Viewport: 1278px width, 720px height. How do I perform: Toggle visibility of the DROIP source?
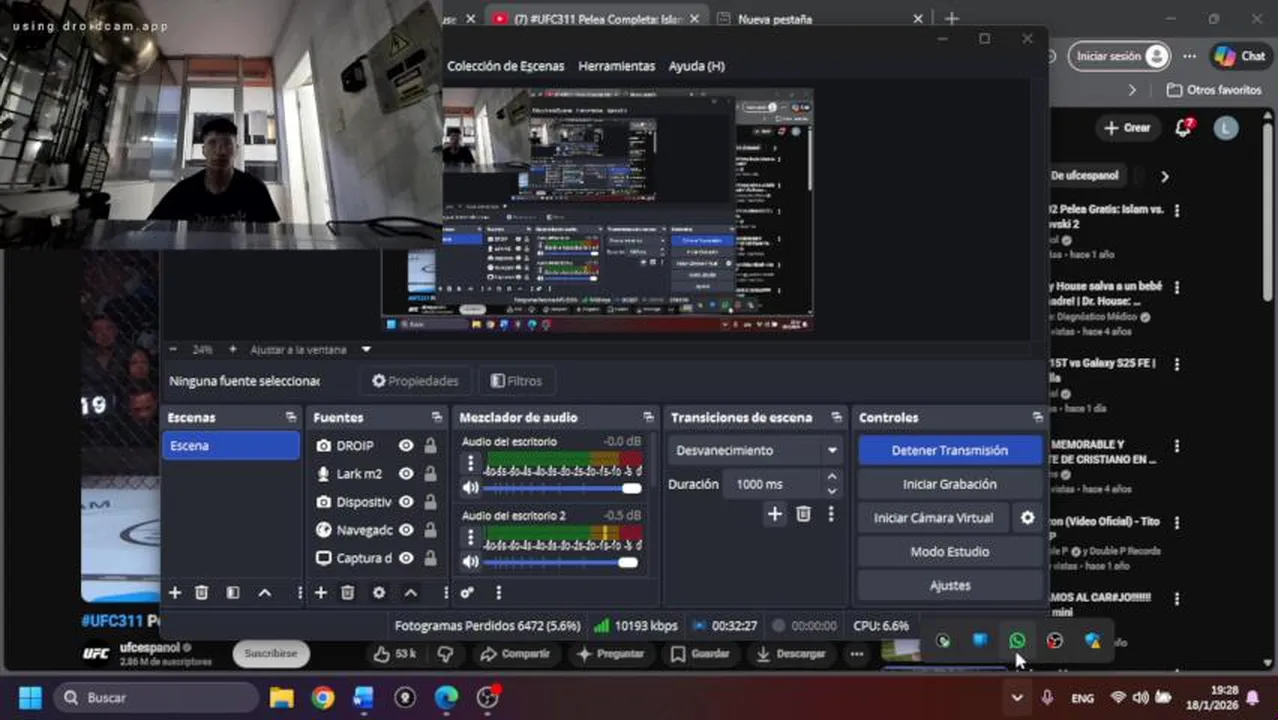[x=406, y=446]
